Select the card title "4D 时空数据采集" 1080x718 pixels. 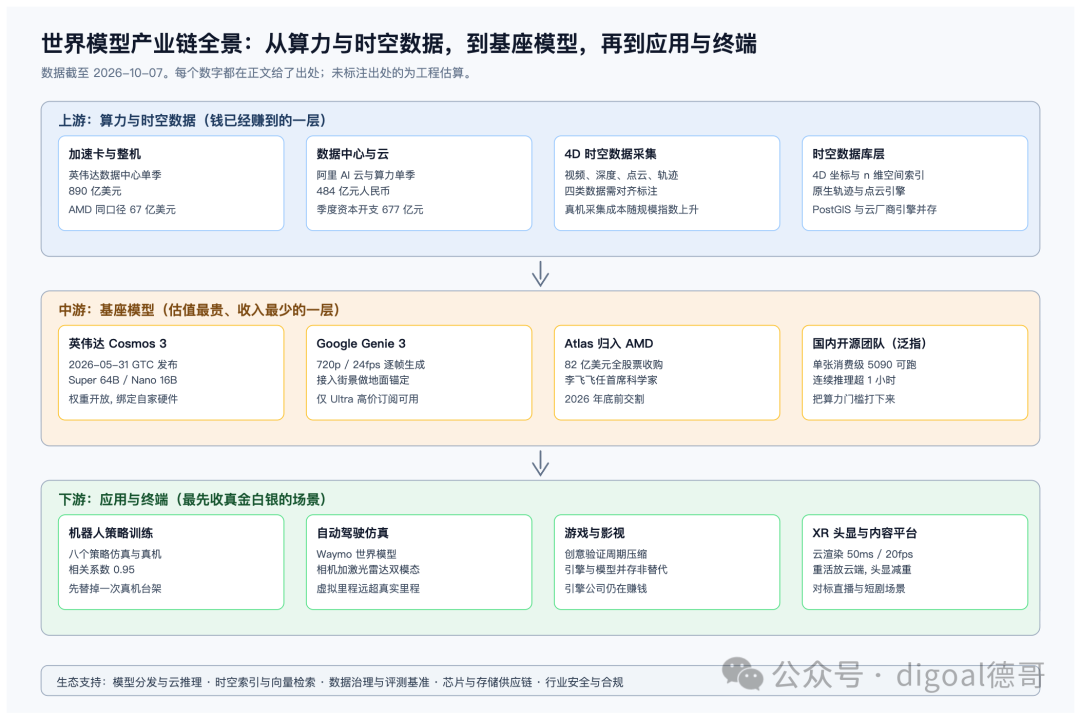[x=610, y=154]
